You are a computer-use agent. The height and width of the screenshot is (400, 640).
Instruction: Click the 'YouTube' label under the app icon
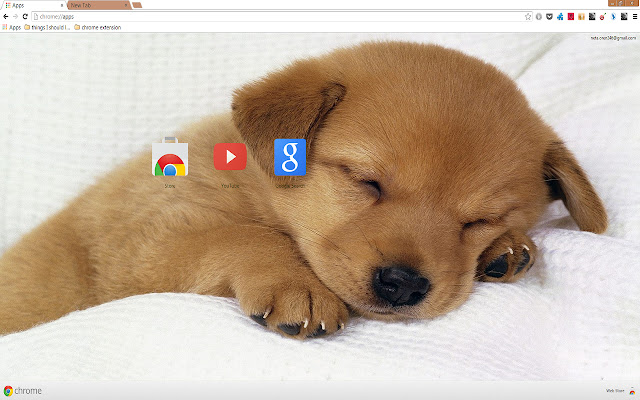230,186
